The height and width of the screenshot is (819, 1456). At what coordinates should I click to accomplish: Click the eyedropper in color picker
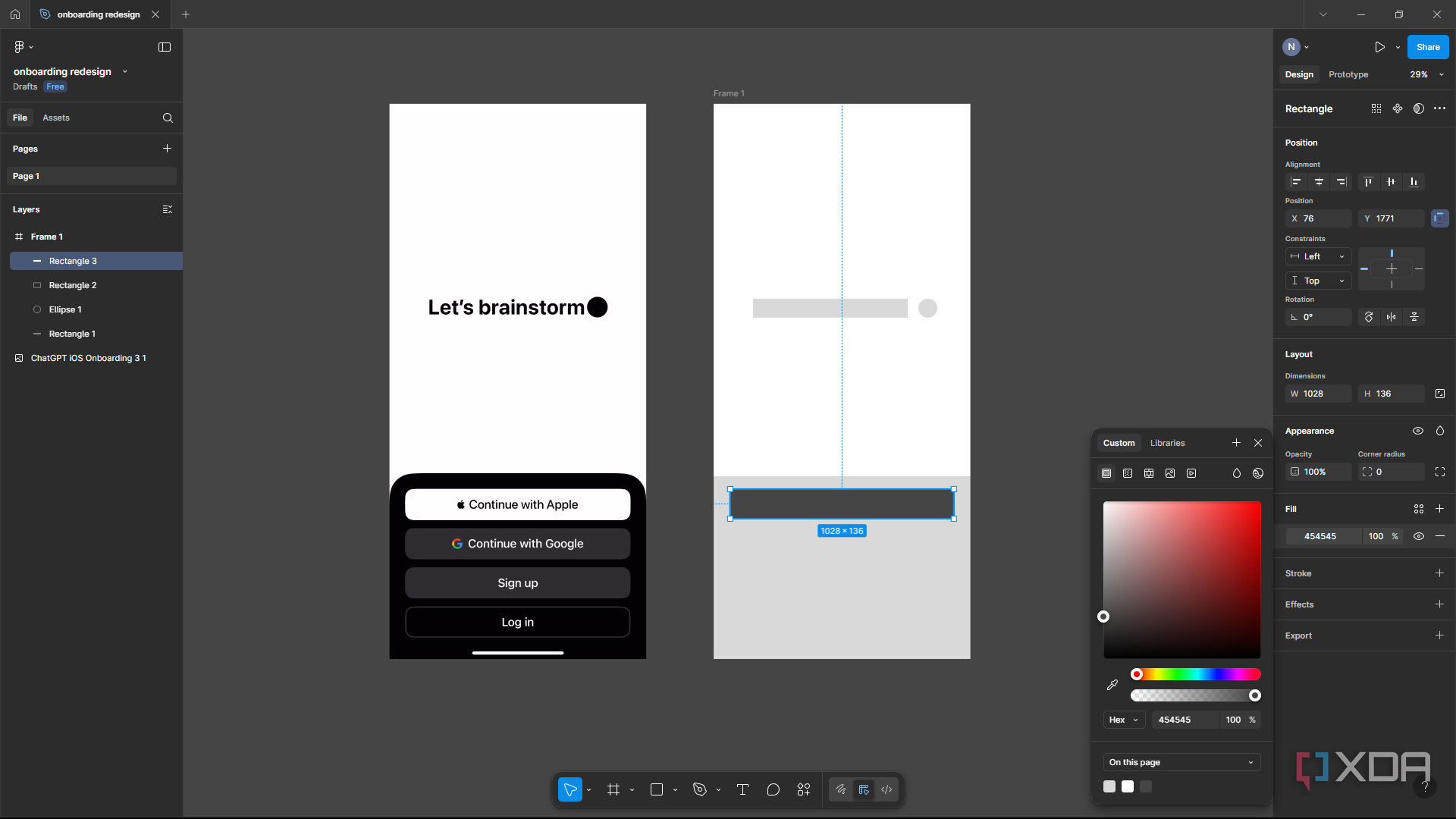(1112, 685)
